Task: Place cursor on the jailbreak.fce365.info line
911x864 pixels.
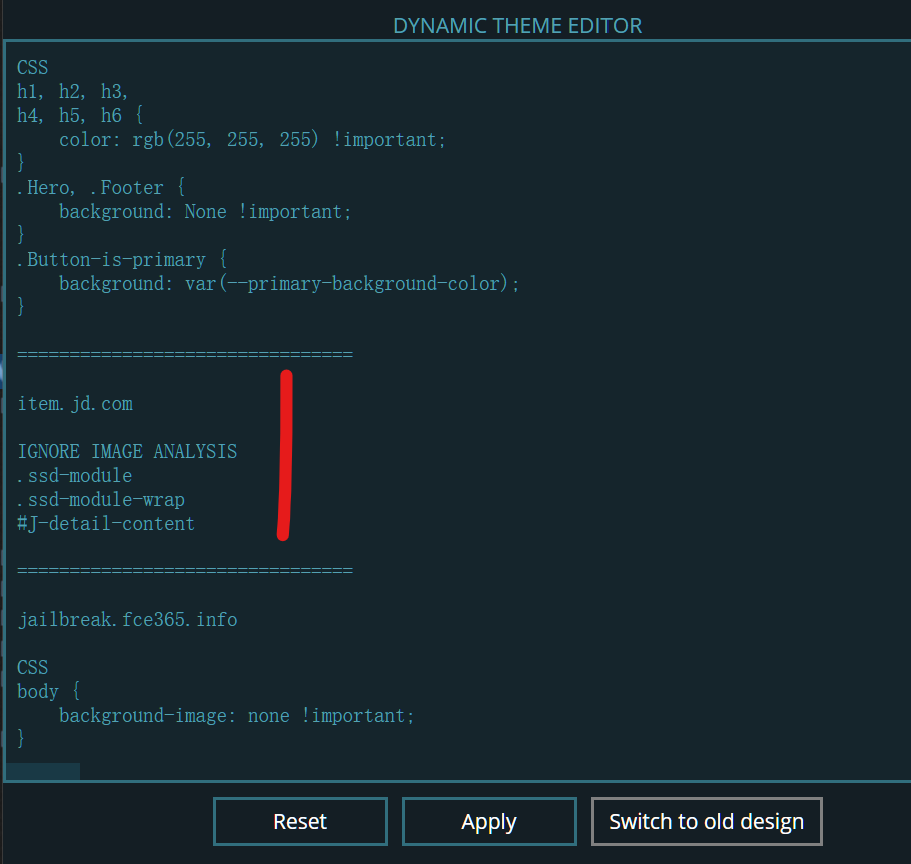Action: click(x=127, y=619)
